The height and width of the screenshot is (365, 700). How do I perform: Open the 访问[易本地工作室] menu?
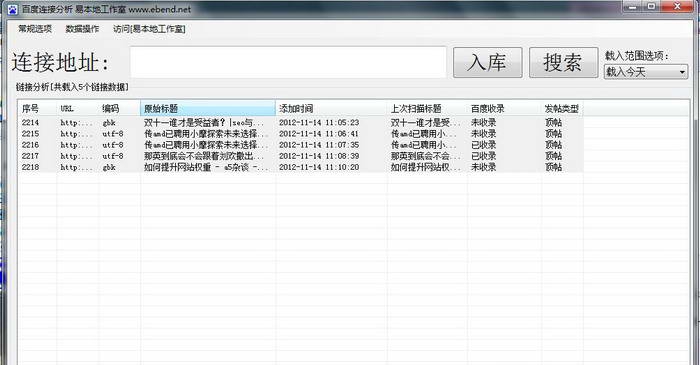click(149, 29)
